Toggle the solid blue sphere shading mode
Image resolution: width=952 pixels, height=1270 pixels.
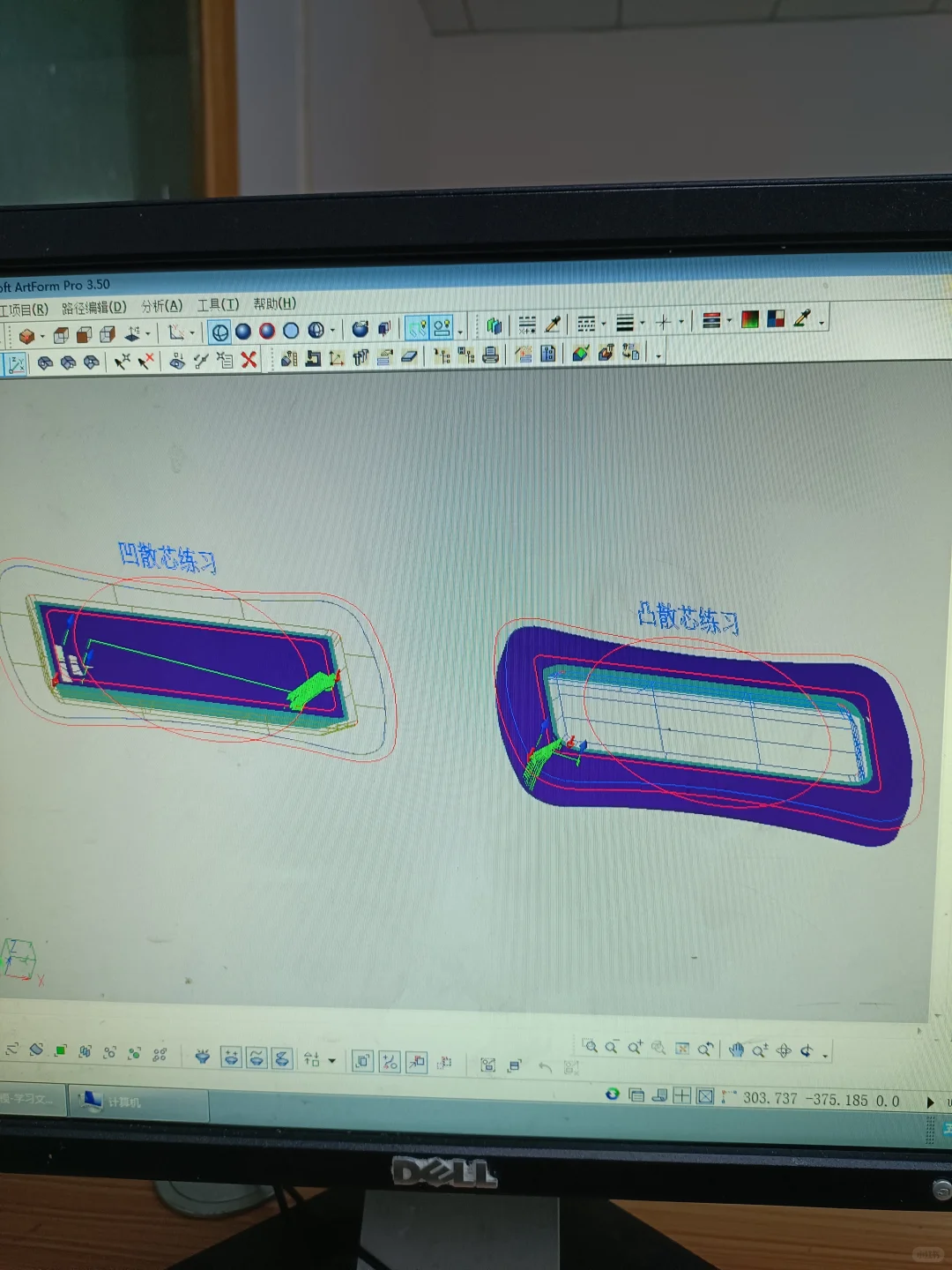(243, 332)
